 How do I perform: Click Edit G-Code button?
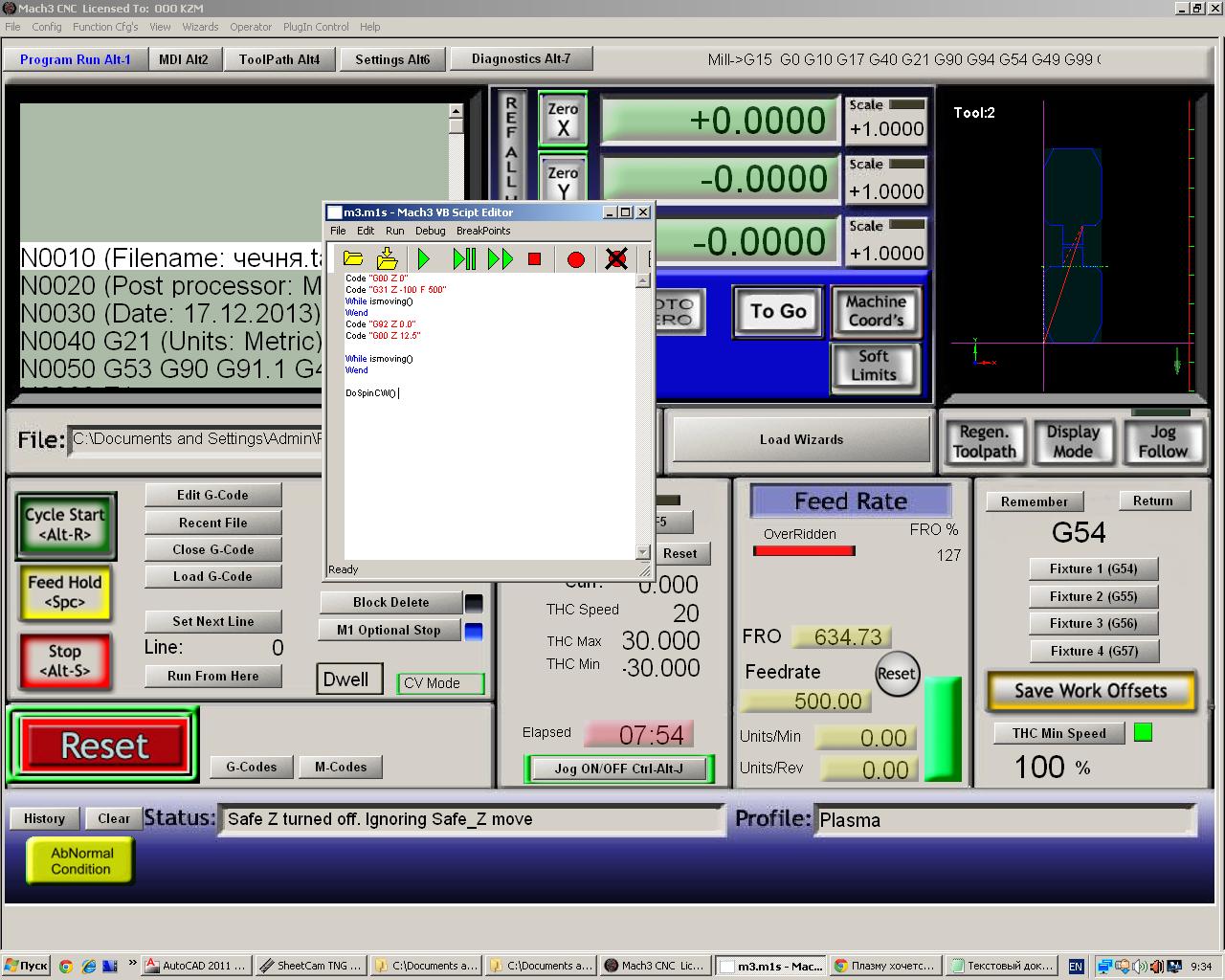point(213,496)
